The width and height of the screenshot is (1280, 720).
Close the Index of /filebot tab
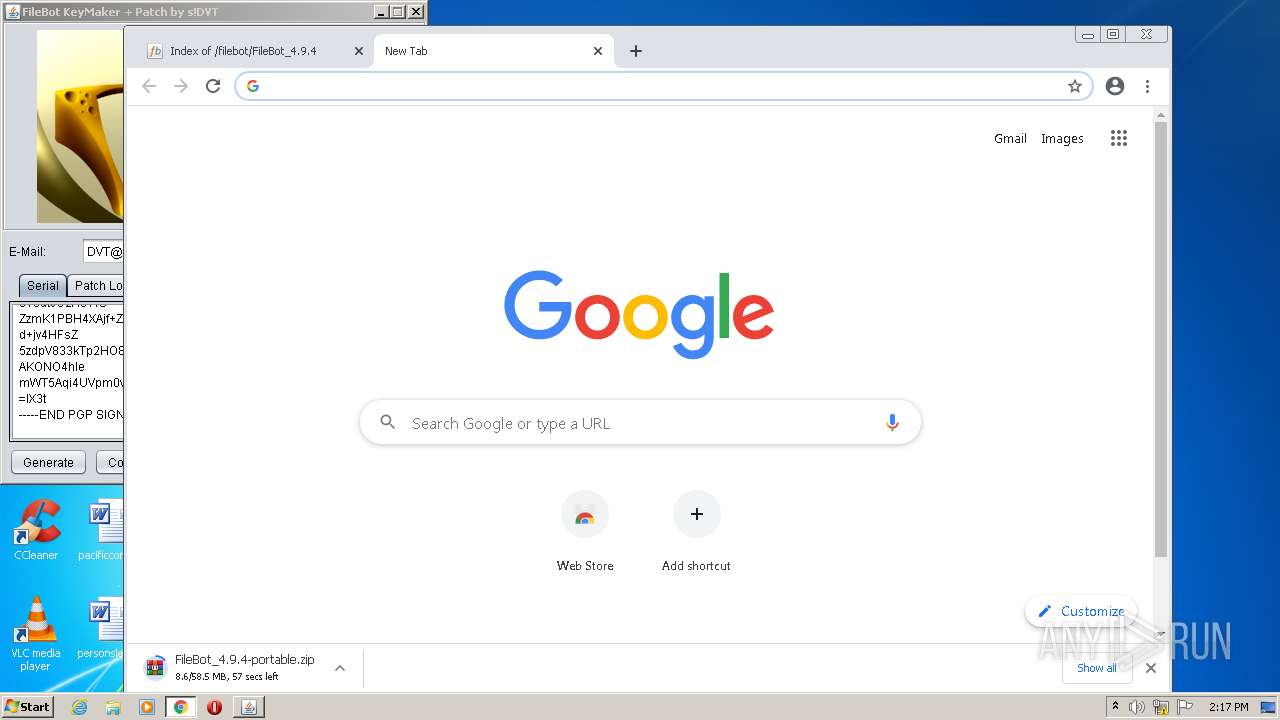359,51
